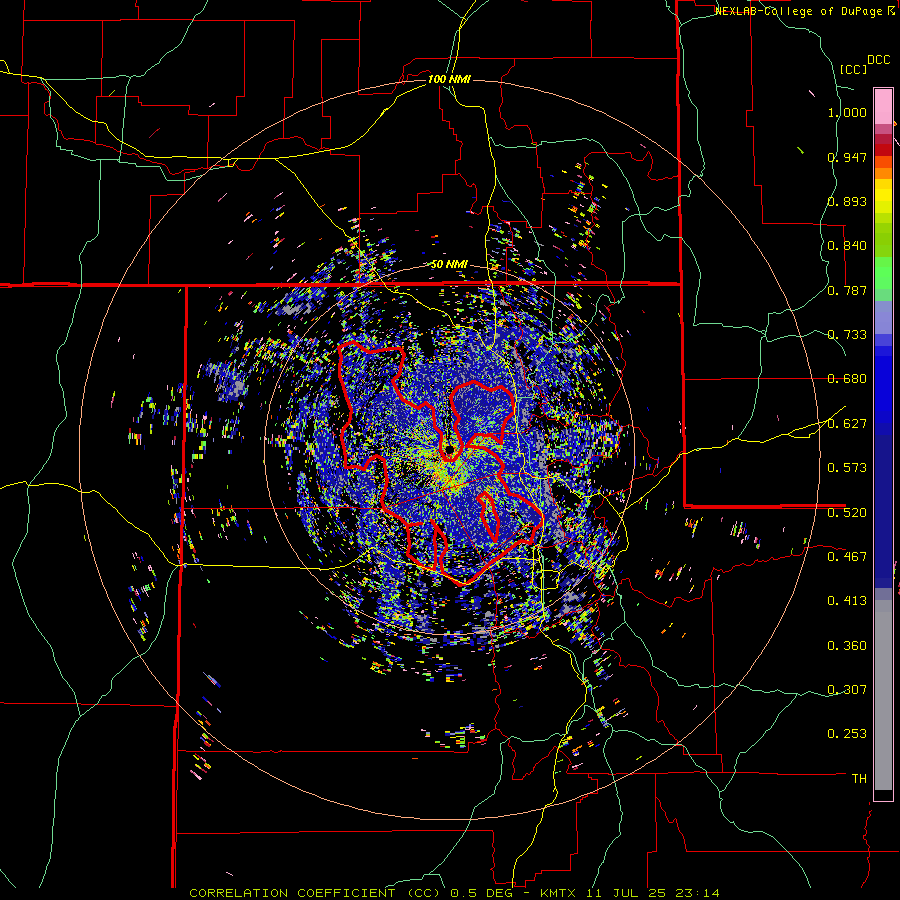
Task: Click the [CC] legend label
Action: pos(854,69)
